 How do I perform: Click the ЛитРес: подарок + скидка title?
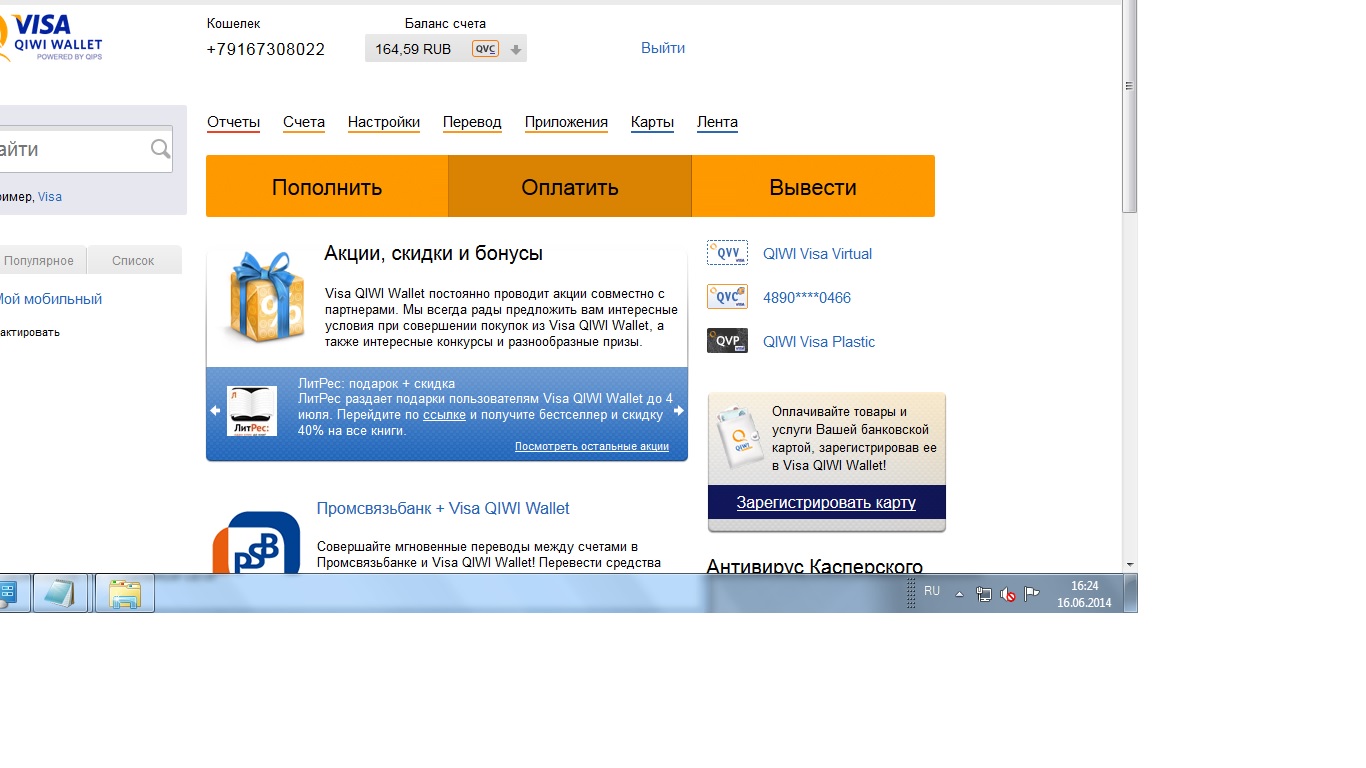(x=376, y=383)
